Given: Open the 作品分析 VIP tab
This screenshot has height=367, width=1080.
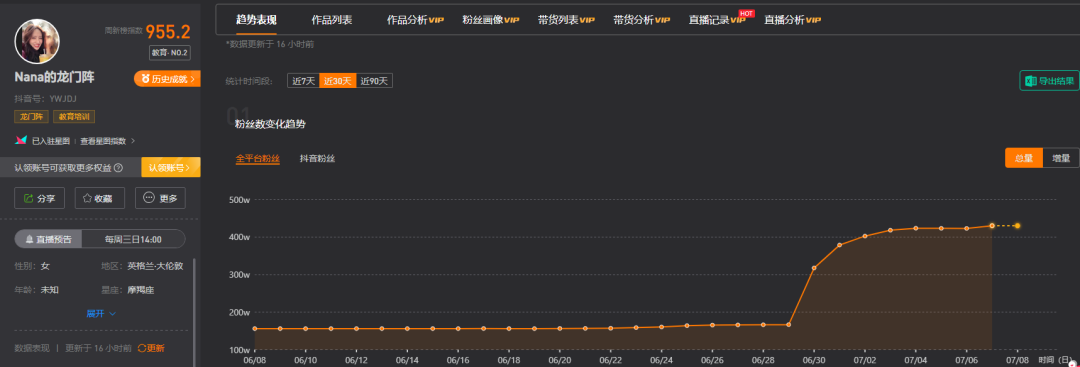Looking at the screenshot, I should 415,20.
